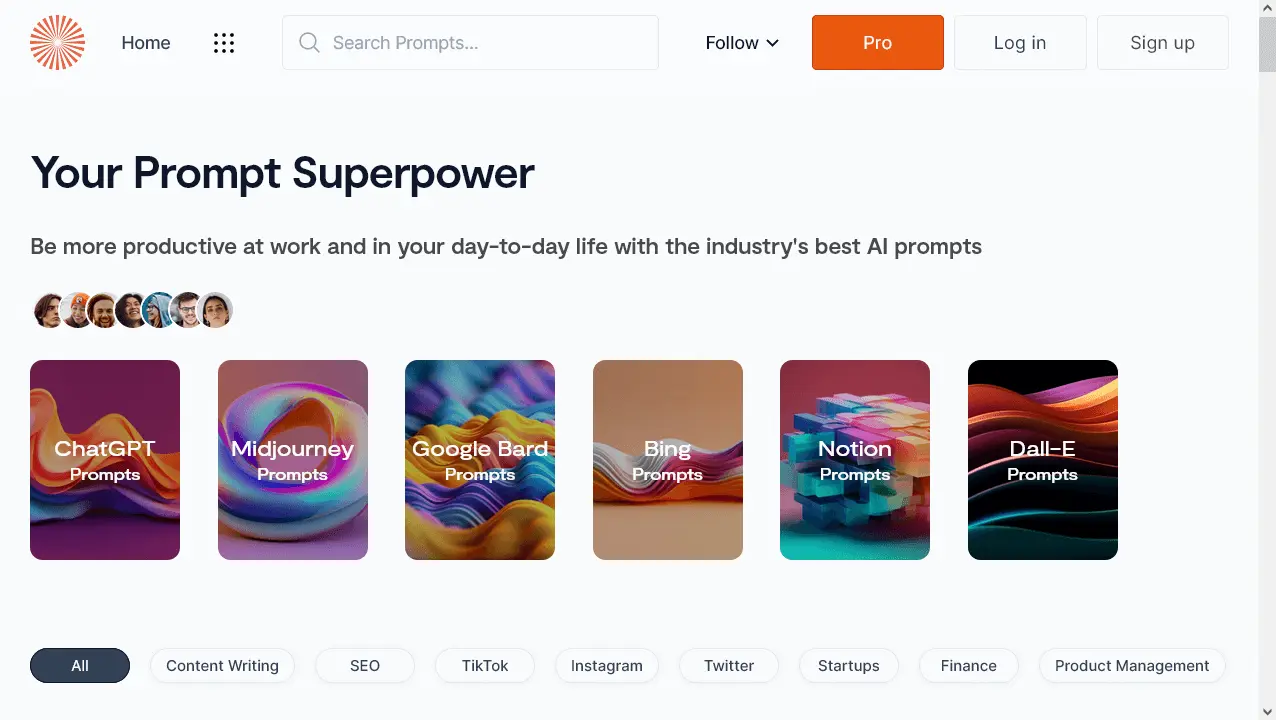The width and height of the screenshot is (1276, 720).
Task: Select the Home menu item
Action: (146, 43)
